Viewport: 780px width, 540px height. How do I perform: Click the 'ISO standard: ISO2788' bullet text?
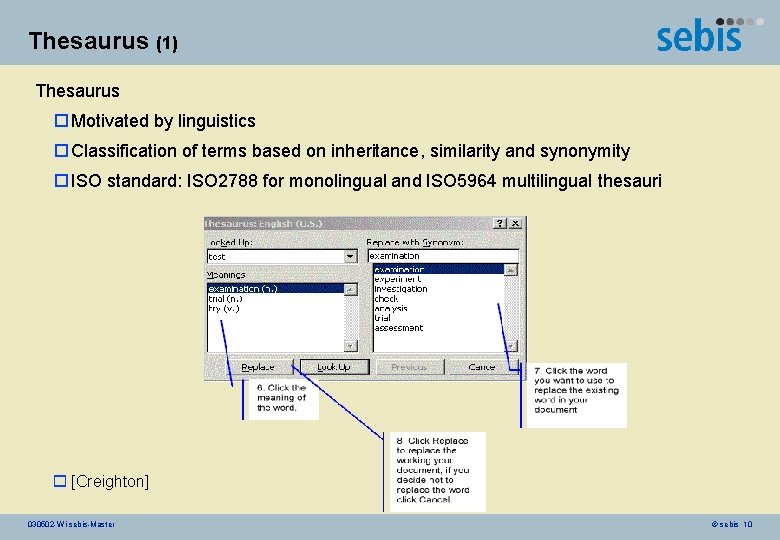(x=366, y=180)
